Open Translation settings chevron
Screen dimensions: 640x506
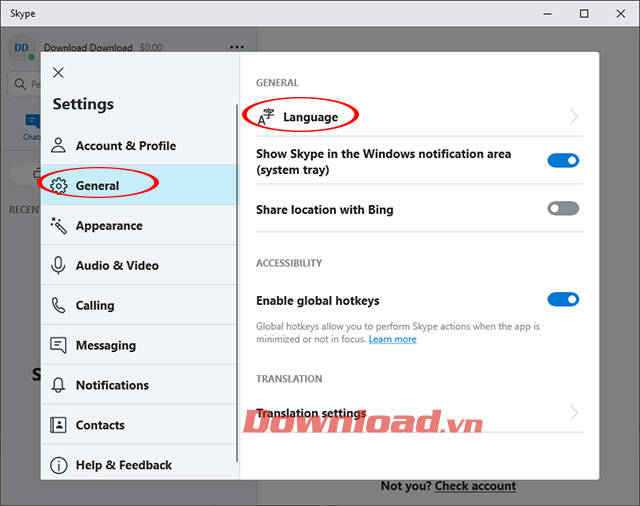tap(574, 413)
